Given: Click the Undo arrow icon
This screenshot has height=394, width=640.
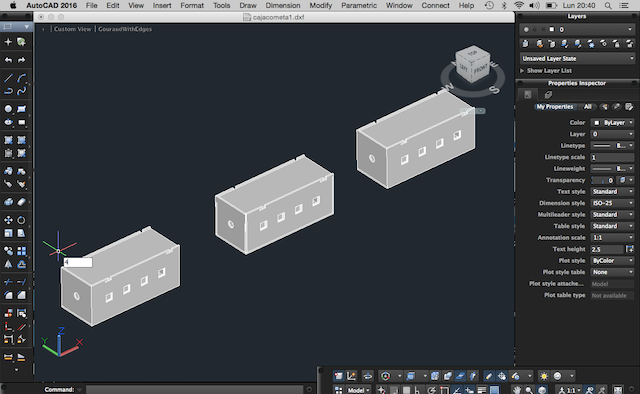Looking at the screenshot, I should coord(8,60).
